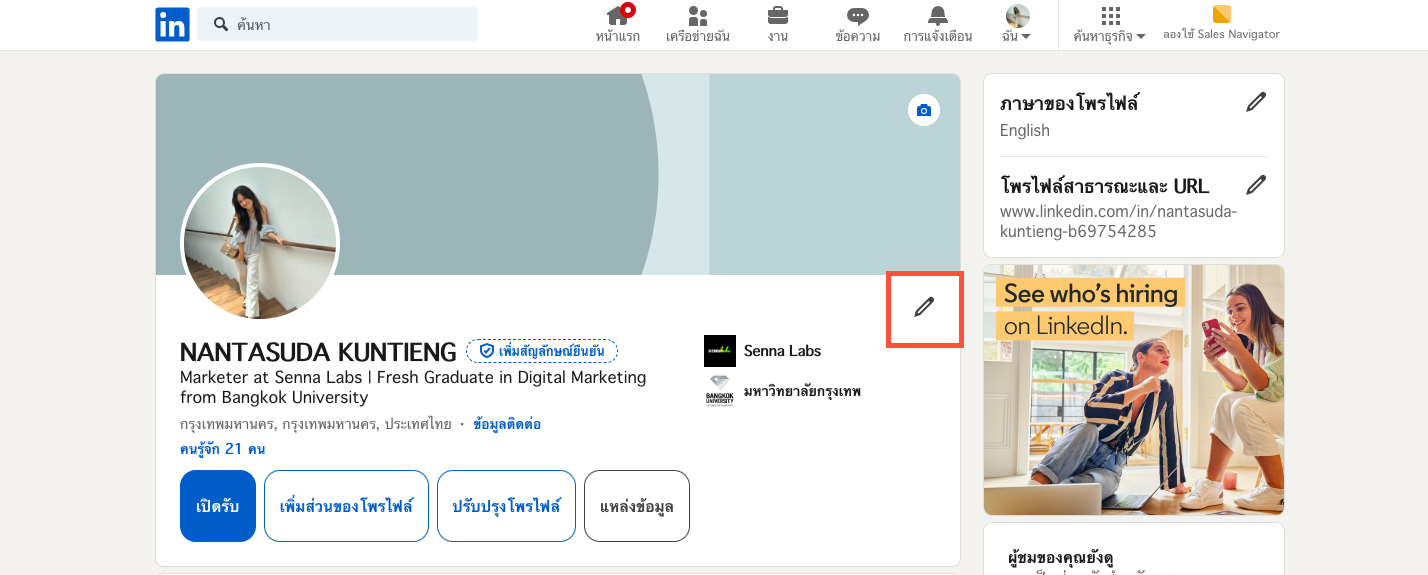
Task: Click the Resources (แหล่งข้อมูล) button
Action: tap(637, 506)
